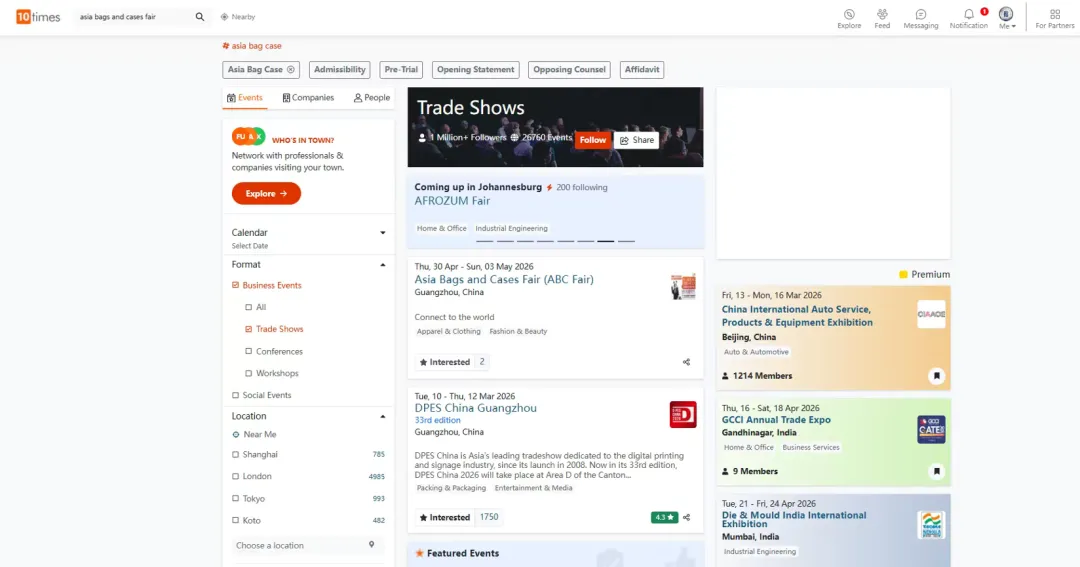Switch to the Events tab
1080x567 pixels.
[245, 98]
